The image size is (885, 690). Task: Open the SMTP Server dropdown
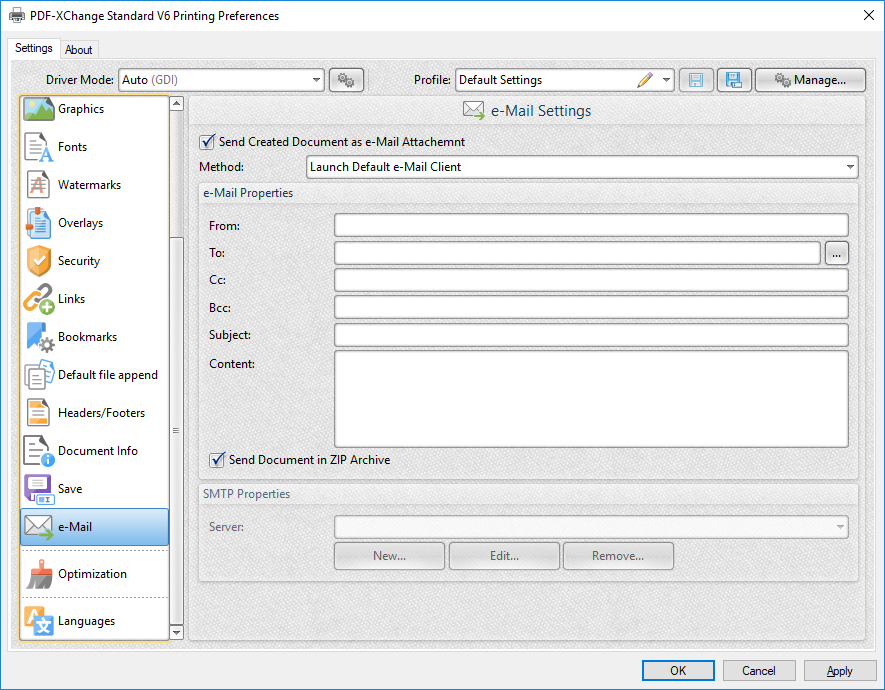point(591,527)
